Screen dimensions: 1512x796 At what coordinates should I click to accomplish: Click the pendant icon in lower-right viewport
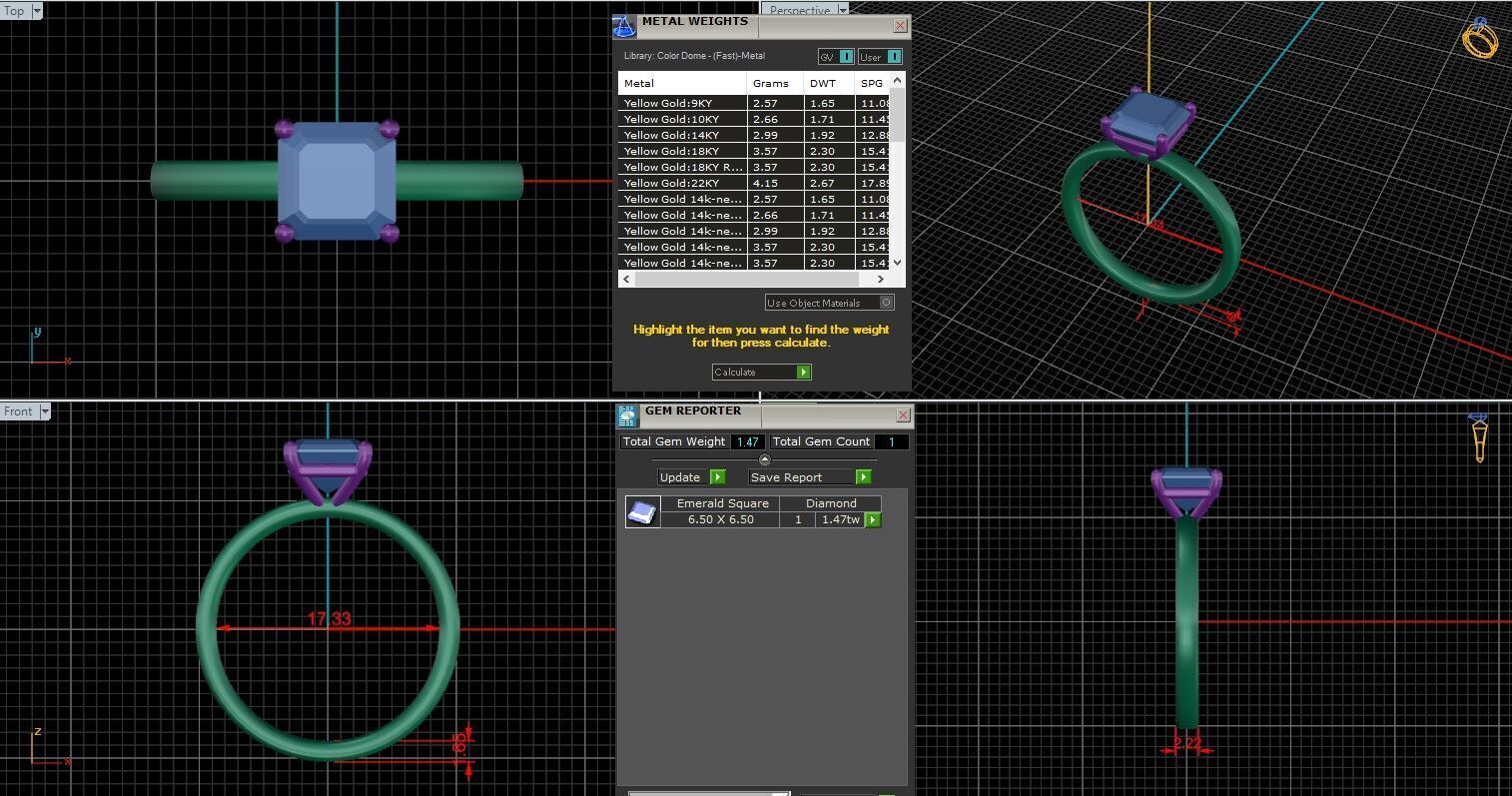click(x=1479, y=437)
